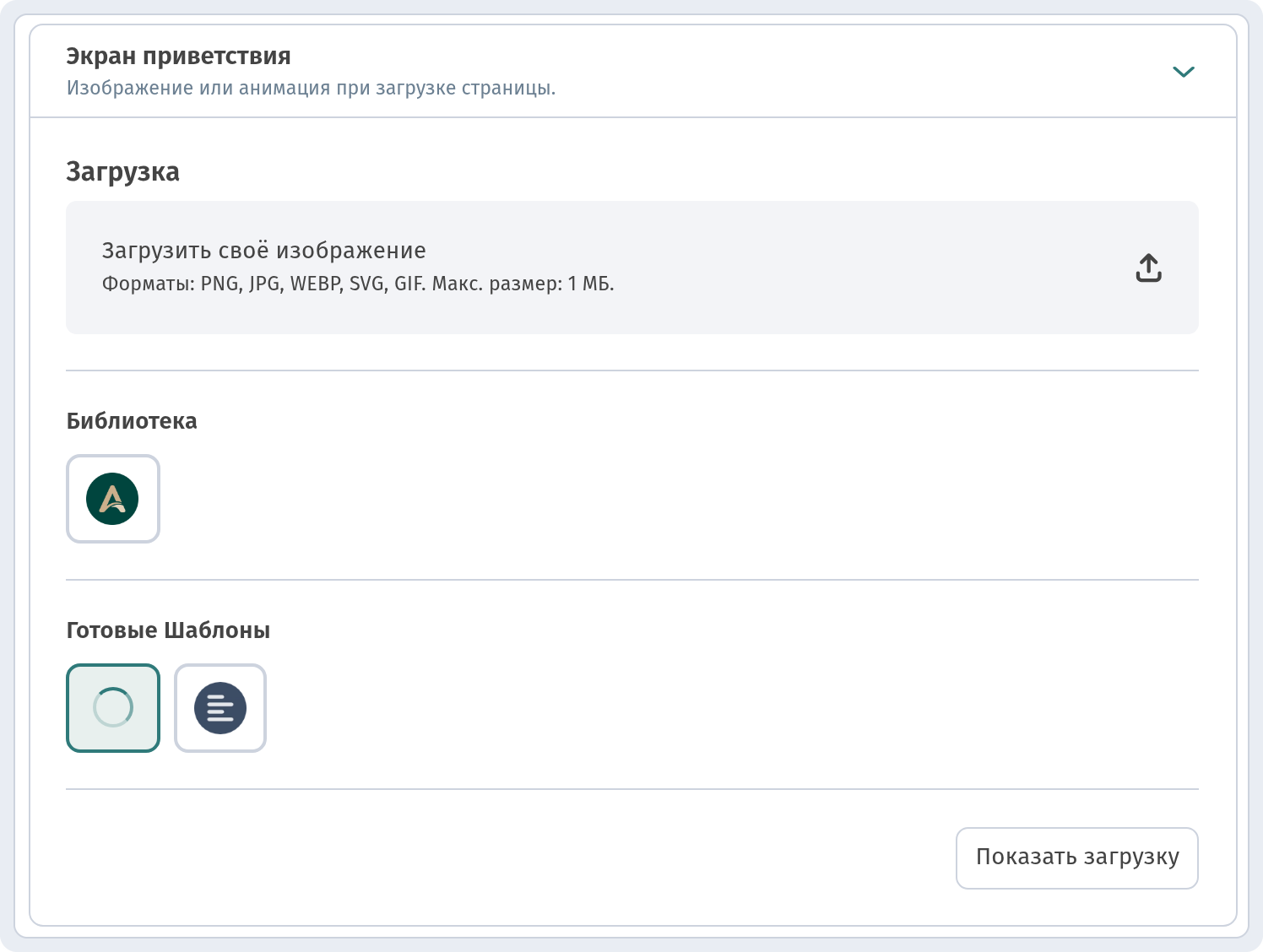The height and width of the screenshot is (952, 1263).
Task: Collapse the Экран приветствия section chevron
Action: tap(1184, 72)
